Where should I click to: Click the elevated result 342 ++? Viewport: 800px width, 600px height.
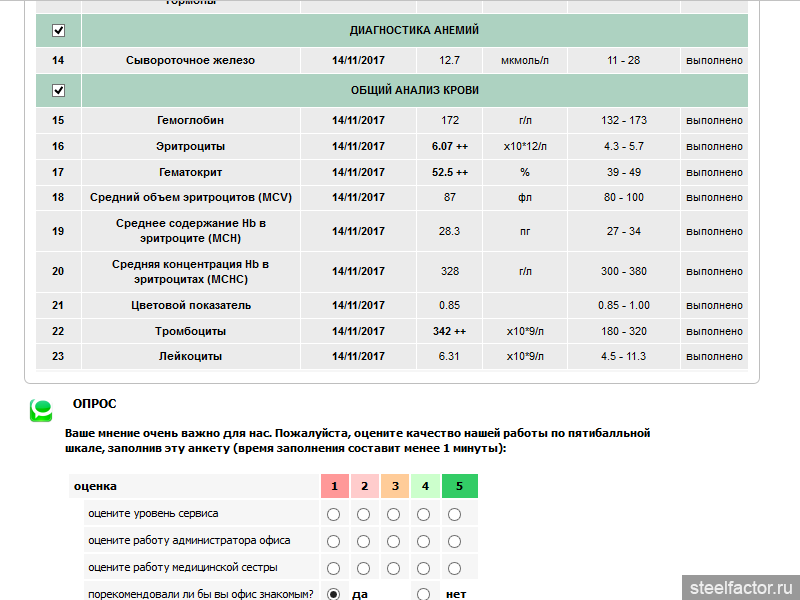point(449,331)
